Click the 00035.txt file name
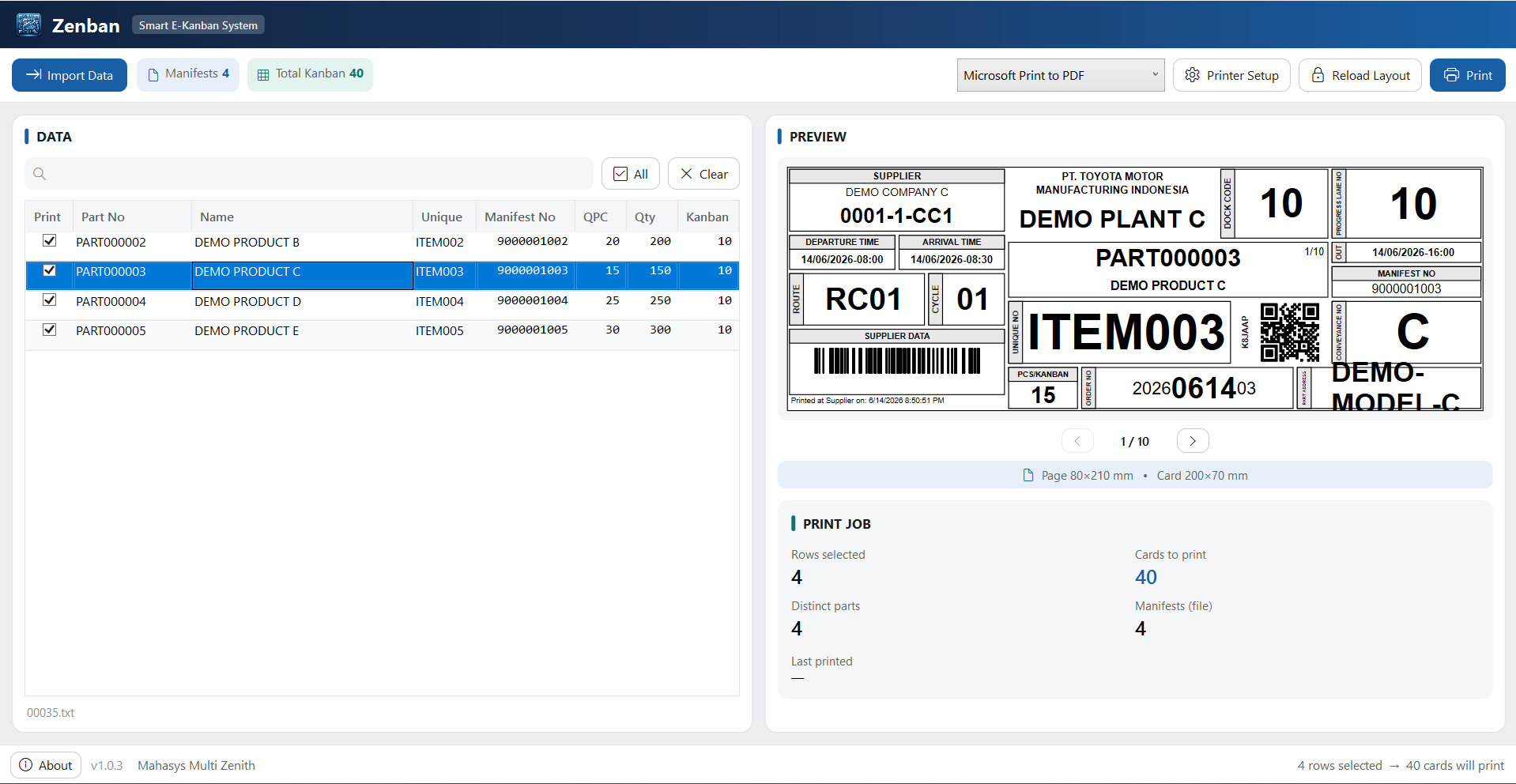 pos(51,712)
